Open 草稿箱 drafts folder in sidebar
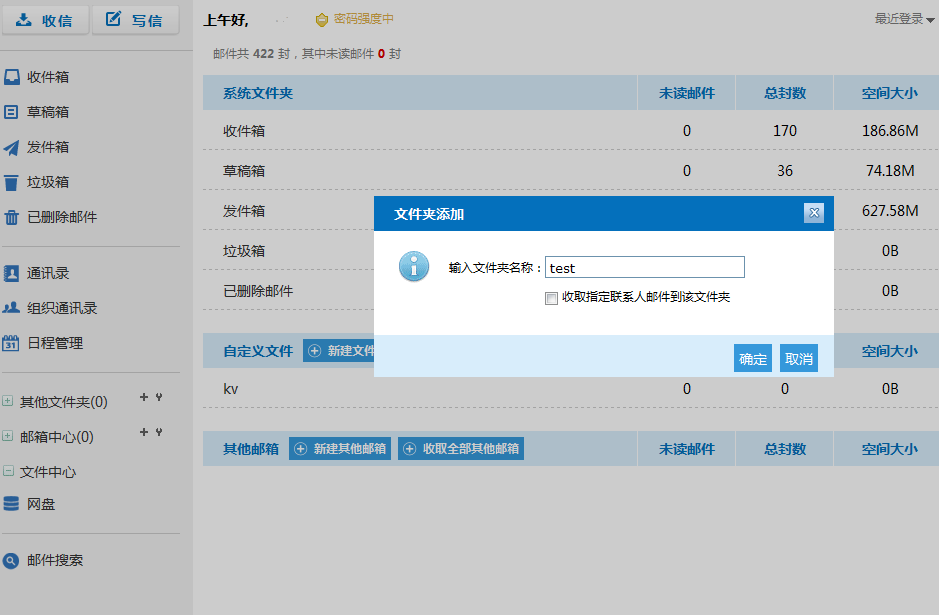 (x=47, y=112)
